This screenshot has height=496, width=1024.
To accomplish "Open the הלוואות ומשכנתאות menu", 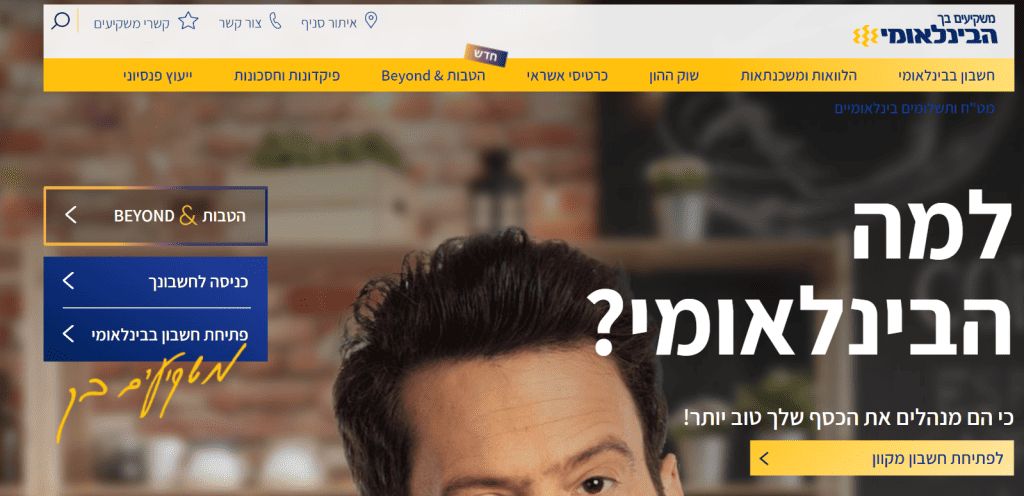I will click(798, 75).
